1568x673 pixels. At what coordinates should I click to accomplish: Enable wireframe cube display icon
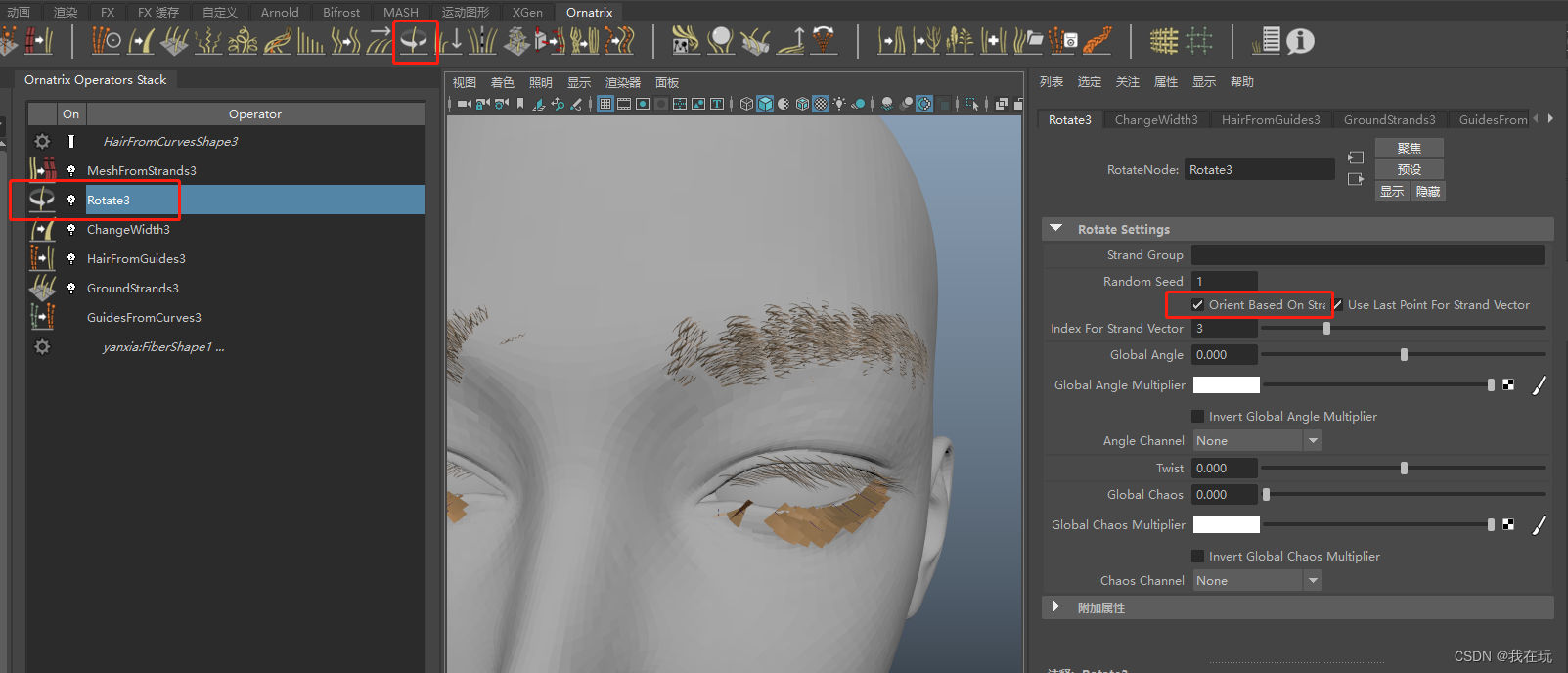[746, 104]
